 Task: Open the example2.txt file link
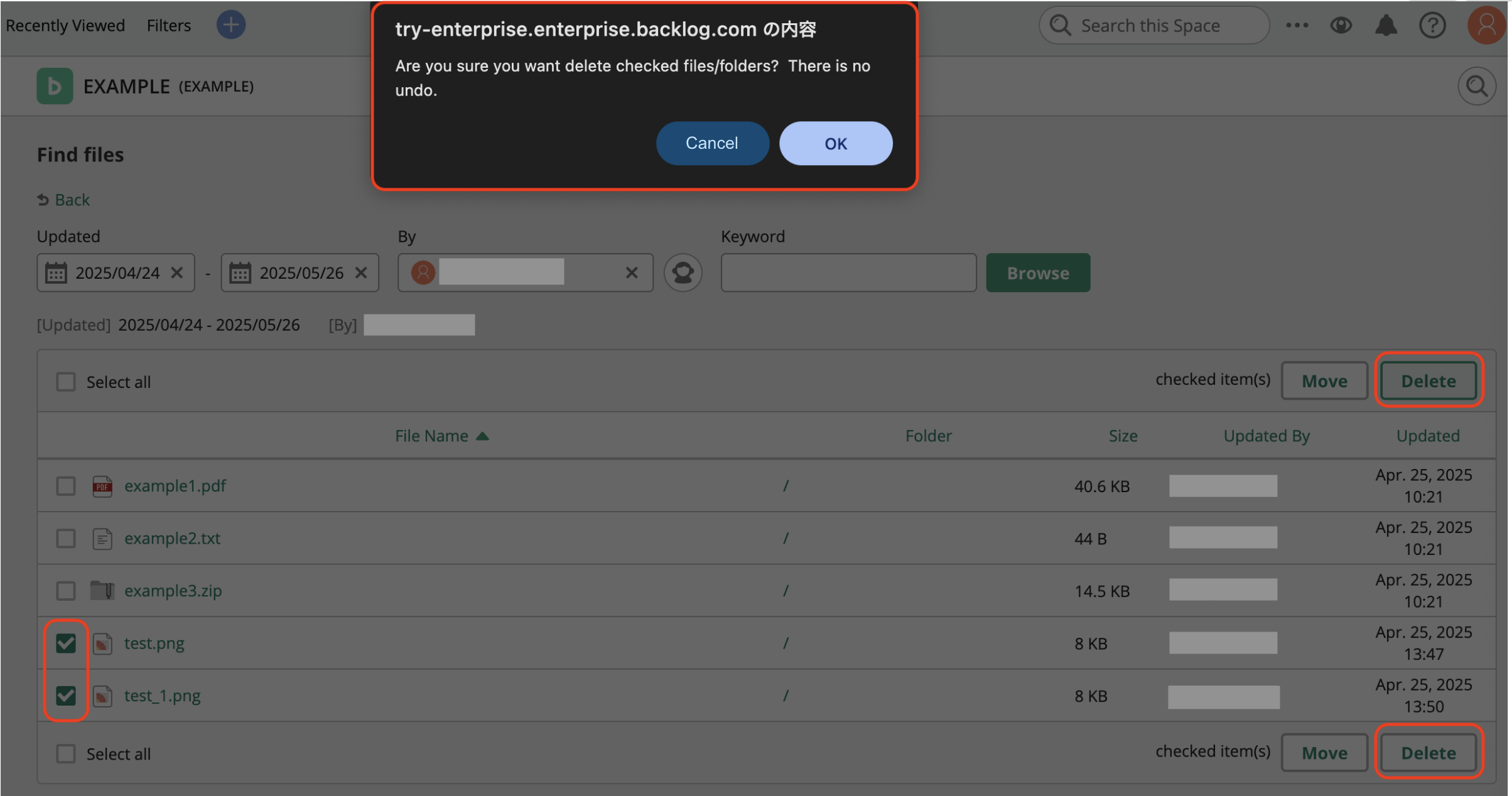(172, 539)
